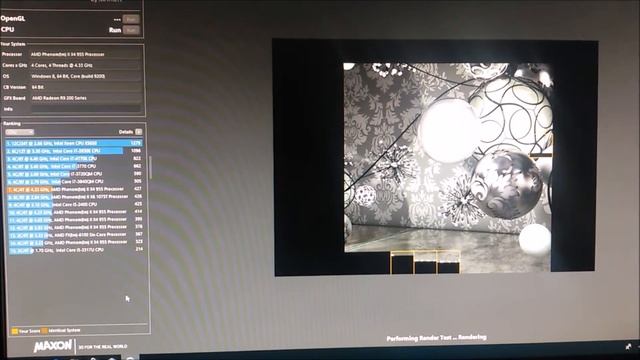This screenshot has width=640, height=360.
Task: Click the OS value Windows 8 64 Bit
Action: point(68,76)
